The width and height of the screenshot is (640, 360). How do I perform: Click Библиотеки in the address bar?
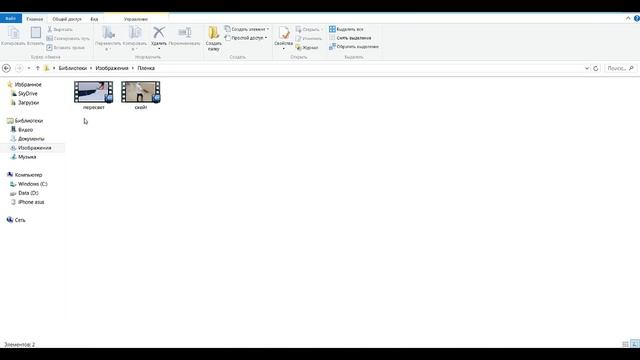coord(73,68)
